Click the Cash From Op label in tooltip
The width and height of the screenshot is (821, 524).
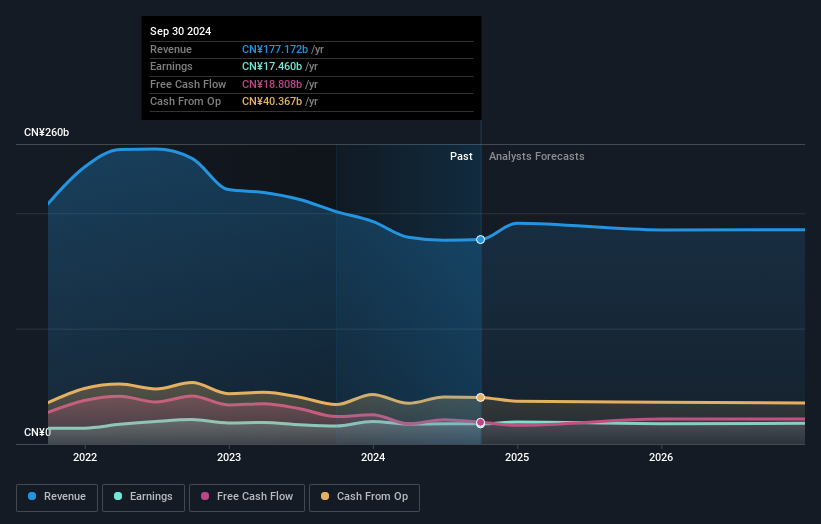(185, 102)
